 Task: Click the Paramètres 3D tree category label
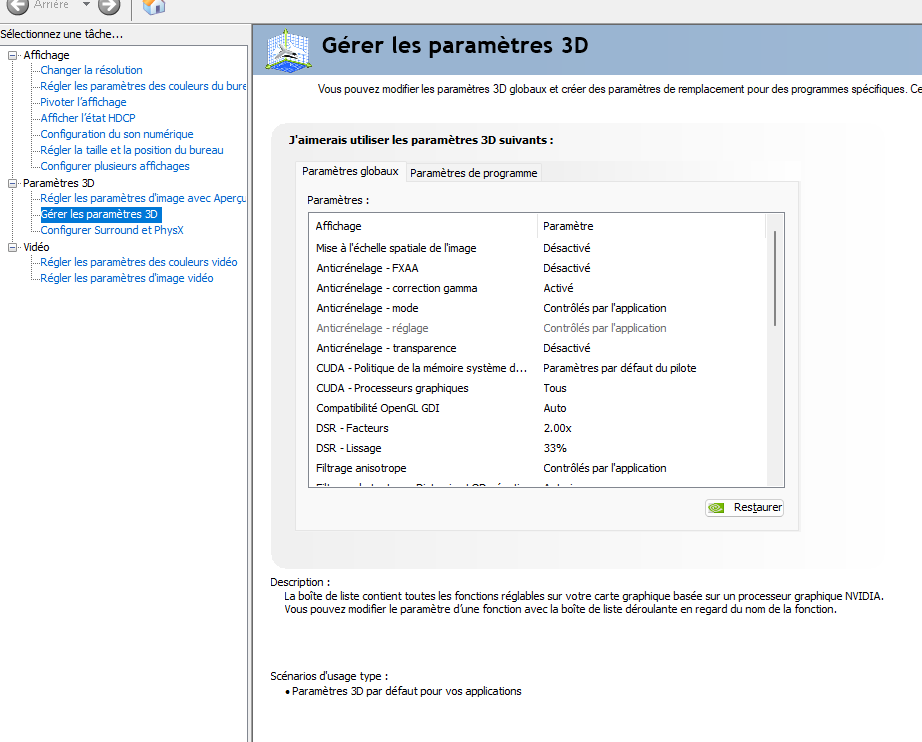click(x=58, y=183)
